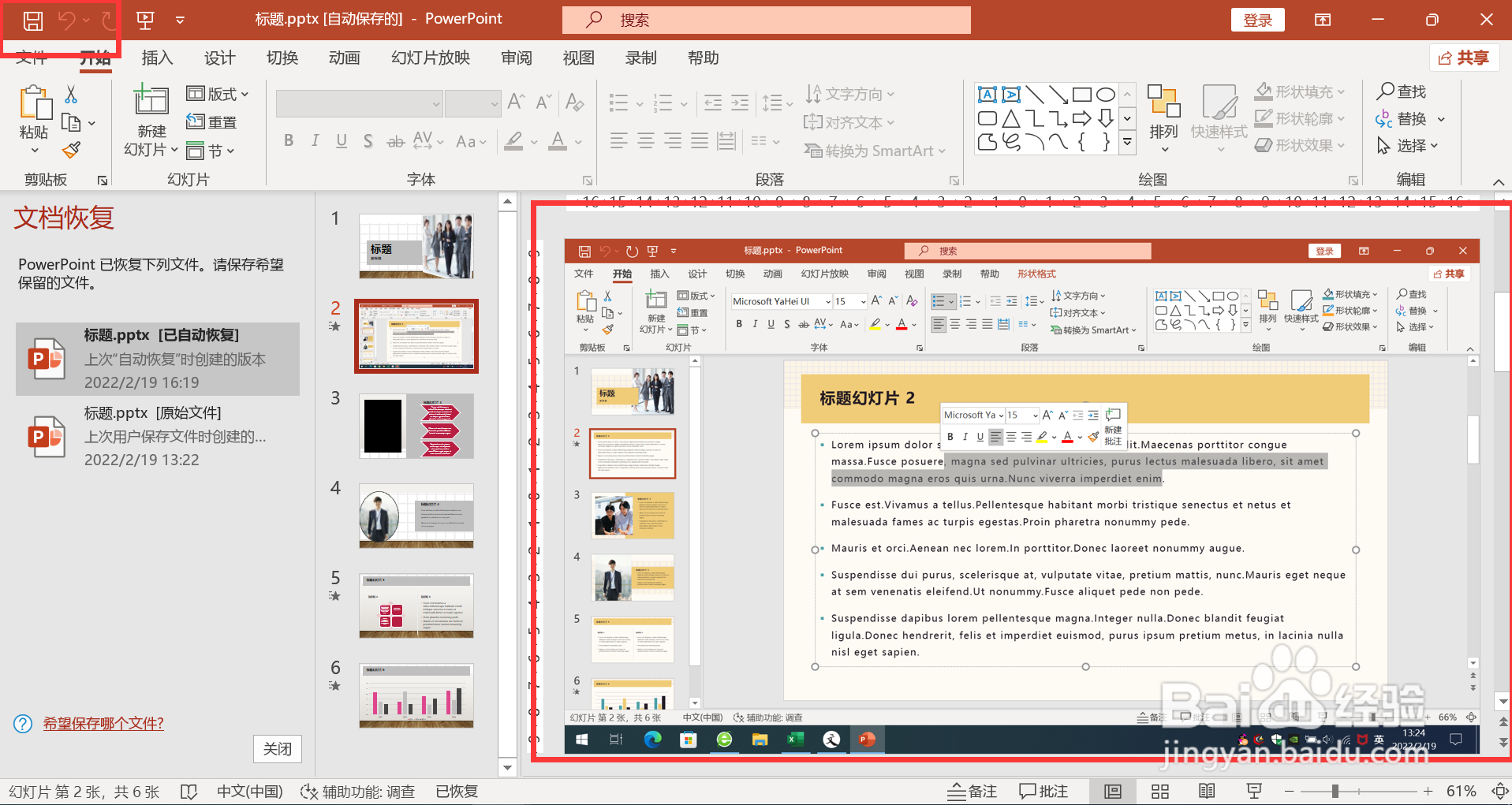The image size is (1512, 805).
Task: Decrease the paragraph indent level
Action: (x=713, y=102)
